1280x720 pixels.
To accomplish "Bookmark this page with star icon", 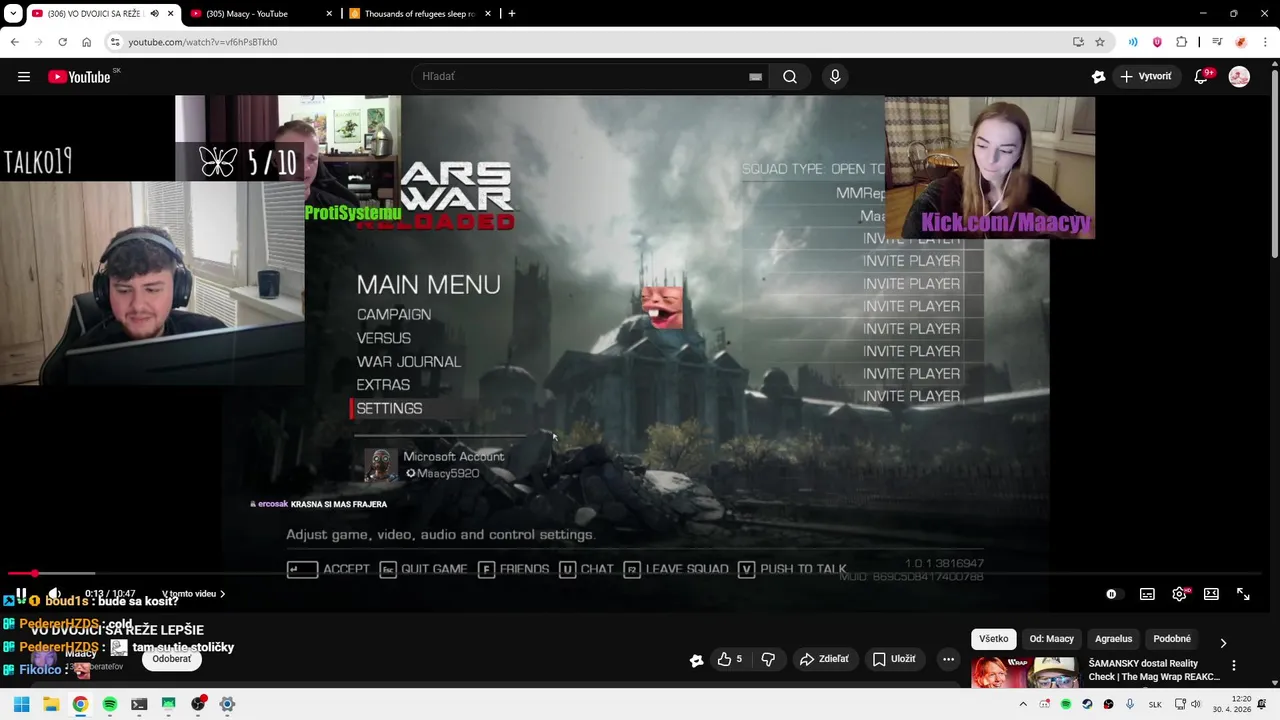I will coord(1100,42).
